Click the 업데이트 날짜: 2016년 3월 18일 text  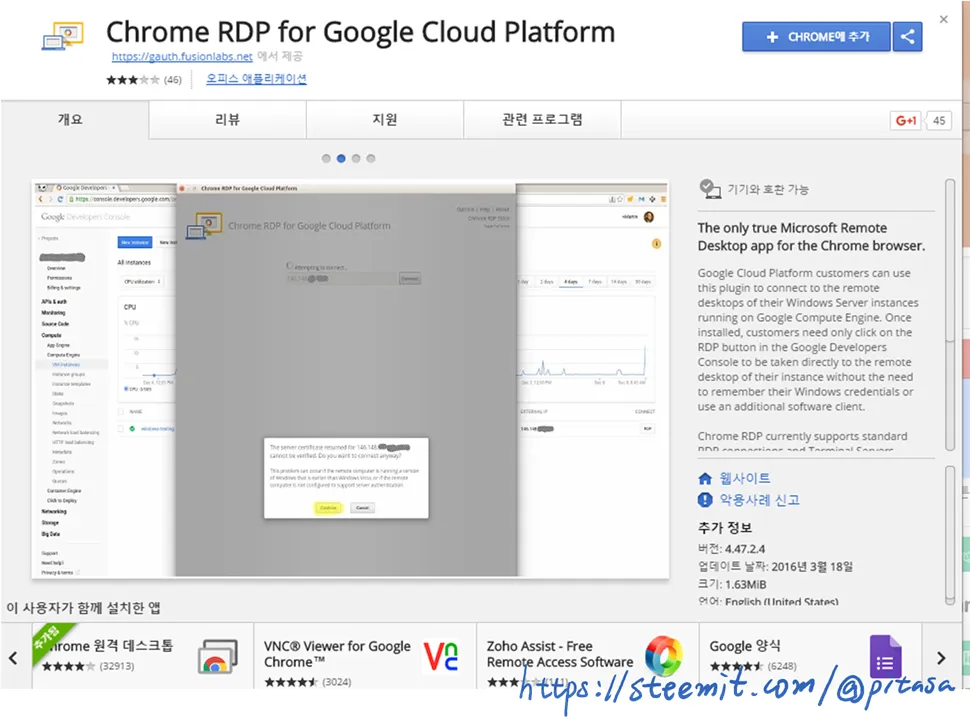pyautogui.click(x=775, y=567)
